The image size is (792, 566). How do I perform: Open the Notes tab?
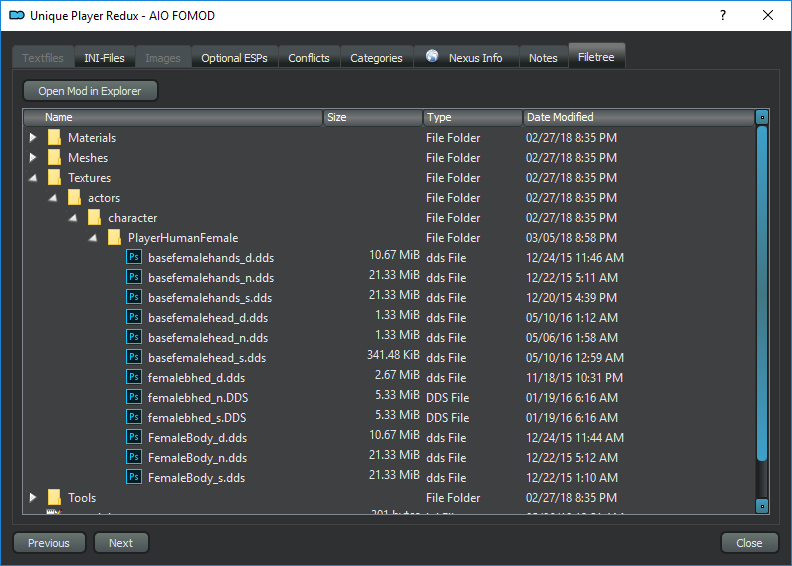(x=543, y=58)
